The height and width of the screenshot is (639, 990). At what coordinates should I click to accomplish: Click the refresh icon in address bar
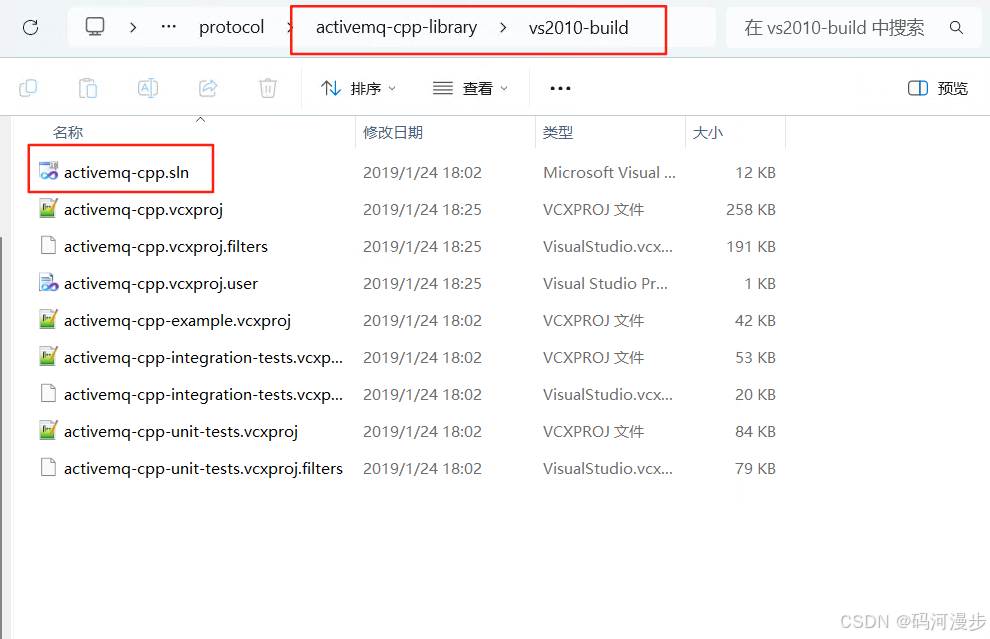tap(30, 27)
